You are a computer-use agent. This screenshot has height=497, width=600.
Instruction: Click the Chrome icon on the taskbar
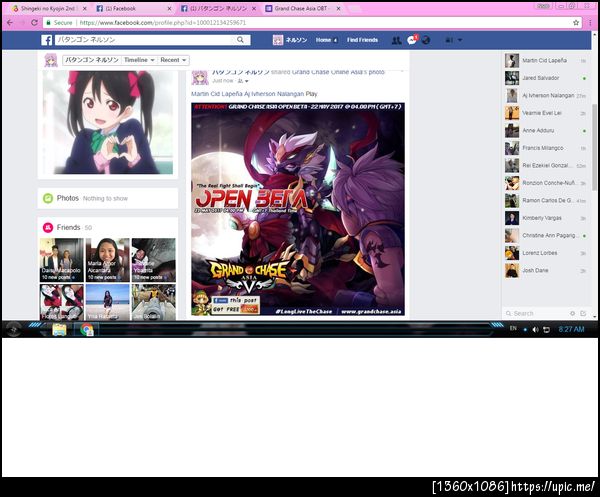pos(87,329)
